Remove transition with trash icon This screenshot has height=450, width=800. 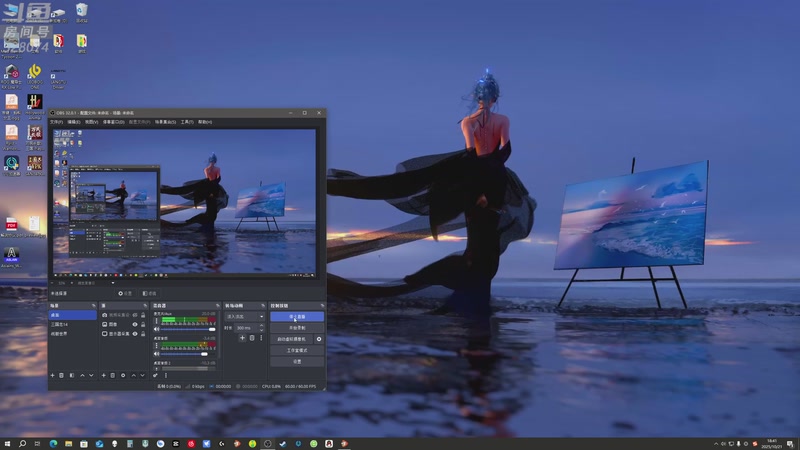pyautogui.click(x=252, y=338)
